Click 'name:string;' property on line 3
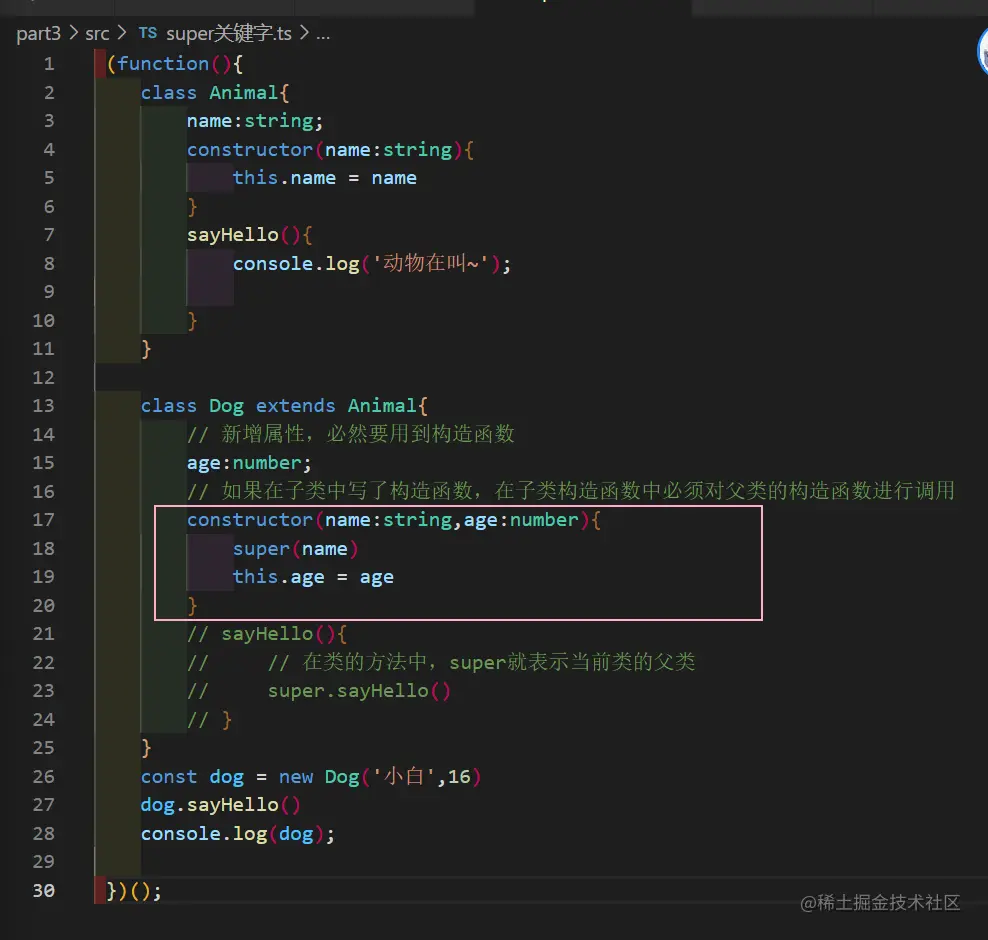Screen dimensions: 988x940 [x=255, y=121]
